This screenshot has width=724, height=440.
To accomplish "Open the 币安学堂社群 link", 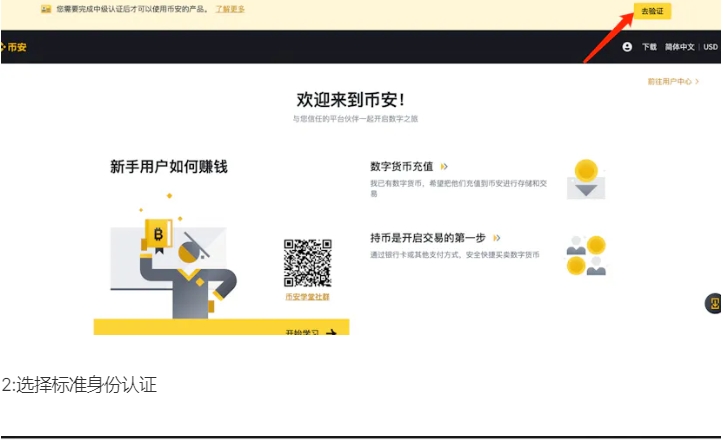I will click(x=308, y=296).
